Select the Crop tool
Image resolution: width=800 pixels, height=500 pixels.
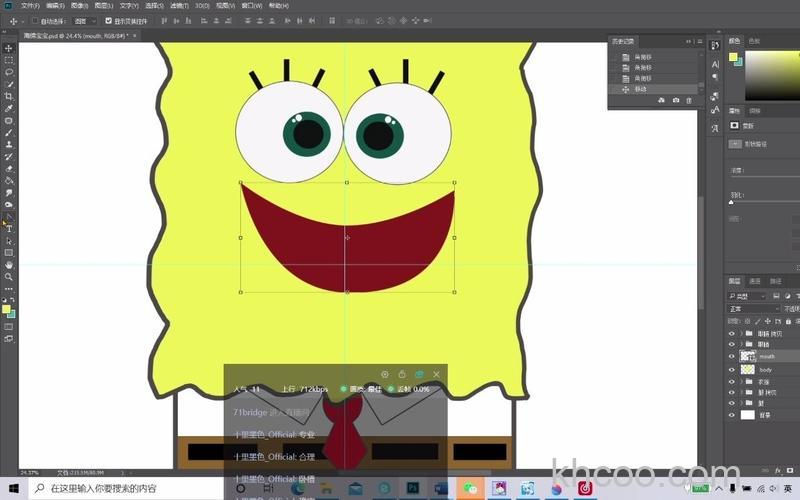coord(9,96)
